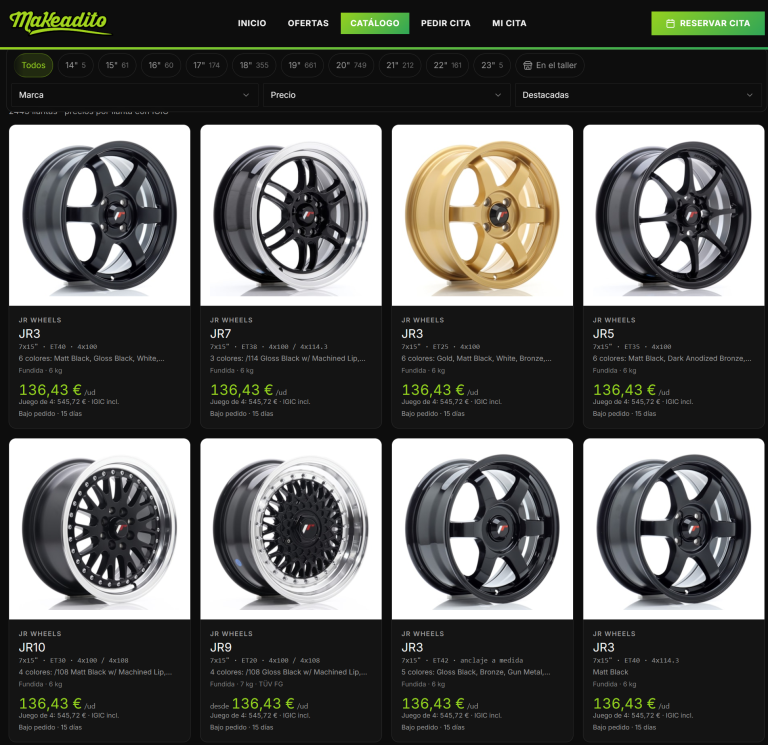The height and width of the screenshot is (745, 768).
Task: Open Pedir Cita from the navigation
Action: tap(445, 23)
